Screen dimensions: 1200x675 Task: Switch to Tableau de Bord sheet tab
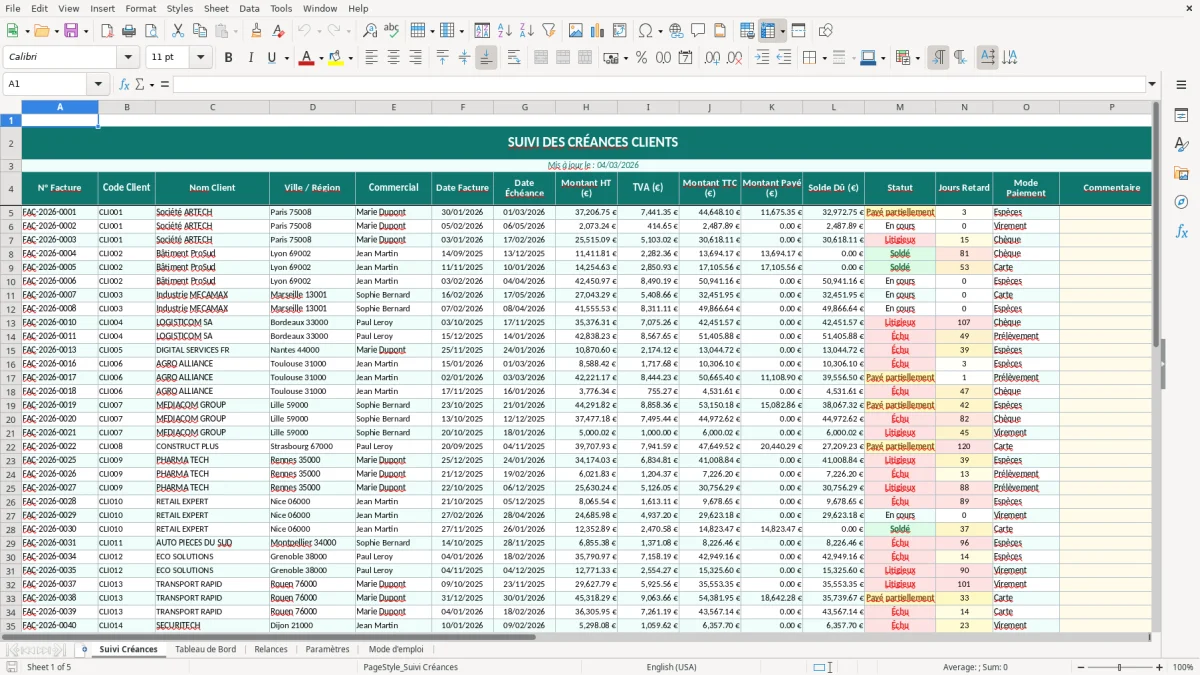(206, 649)
